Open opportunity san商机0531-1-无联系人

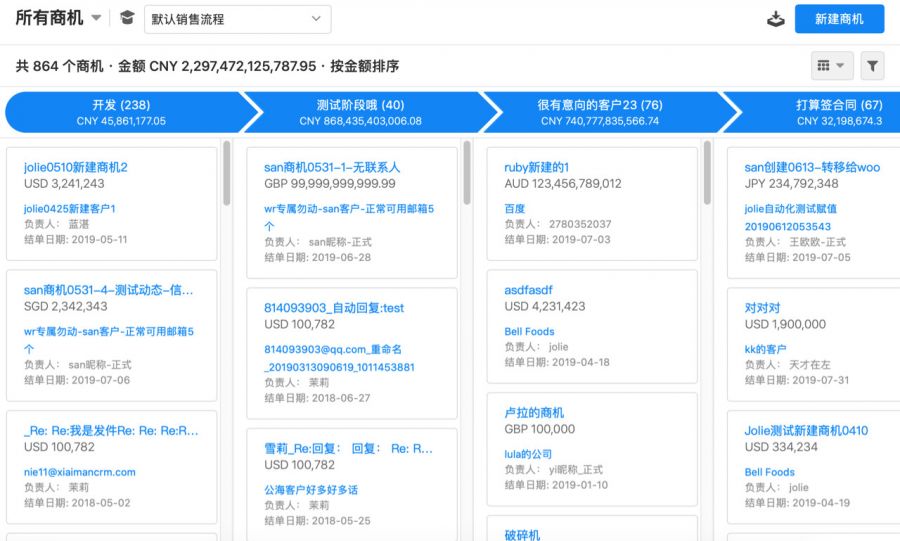click(x=332, y=168)
